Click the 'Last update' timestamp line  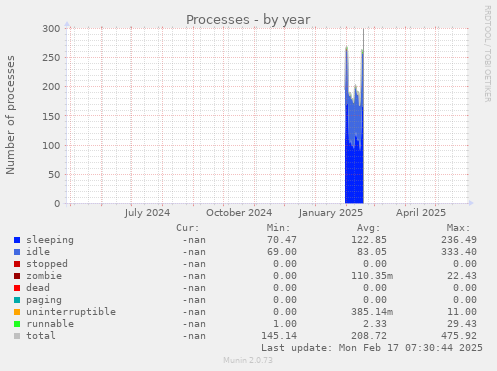coord(372,348)
